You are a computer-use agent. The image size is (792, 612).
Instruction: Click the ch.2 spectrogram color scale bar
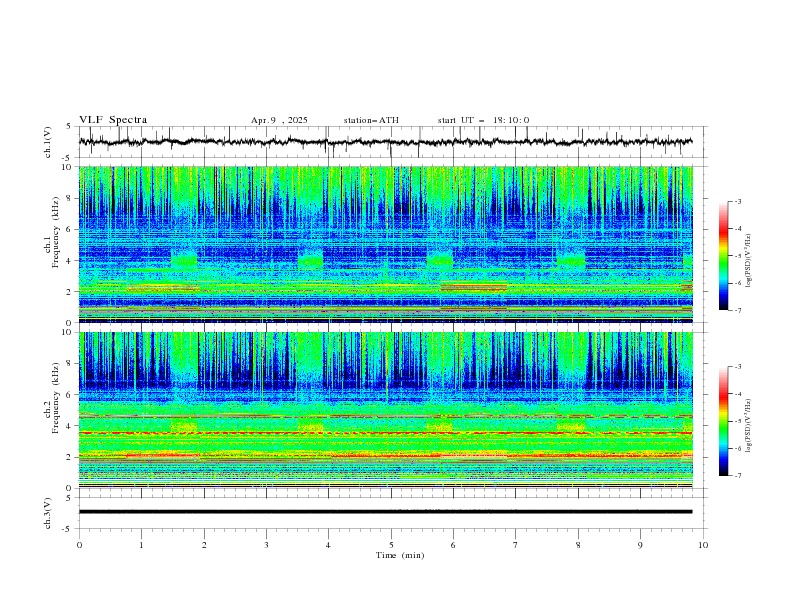pyautogui.click(x=723, y=421)
